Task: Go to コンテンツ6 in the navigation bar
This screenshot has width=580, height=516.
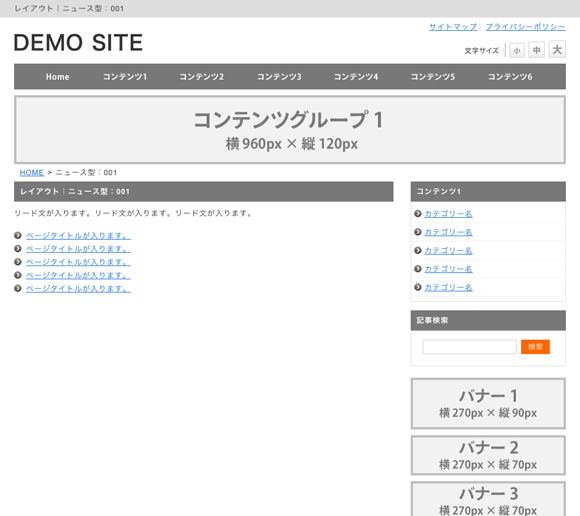Action: pyautogui.click(x=510, y=77)
